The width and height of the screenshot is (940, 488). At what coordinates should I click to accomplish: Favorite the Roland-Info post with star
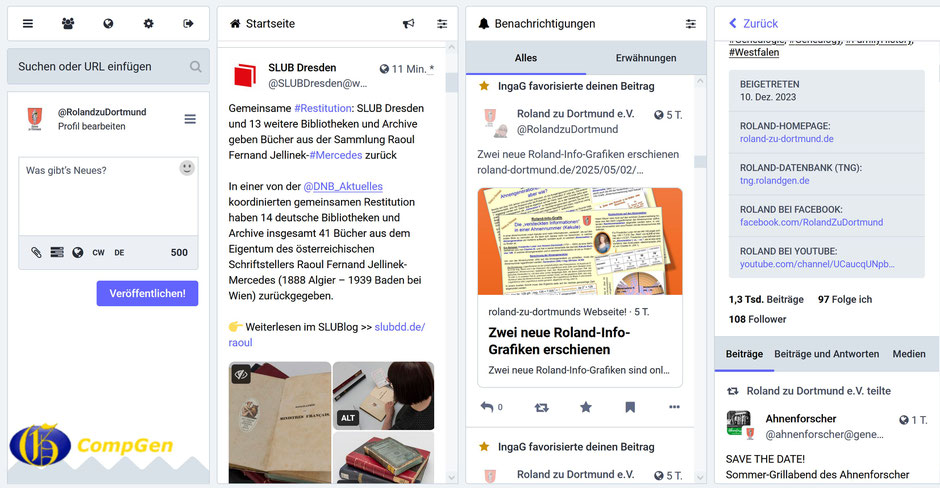586,407
